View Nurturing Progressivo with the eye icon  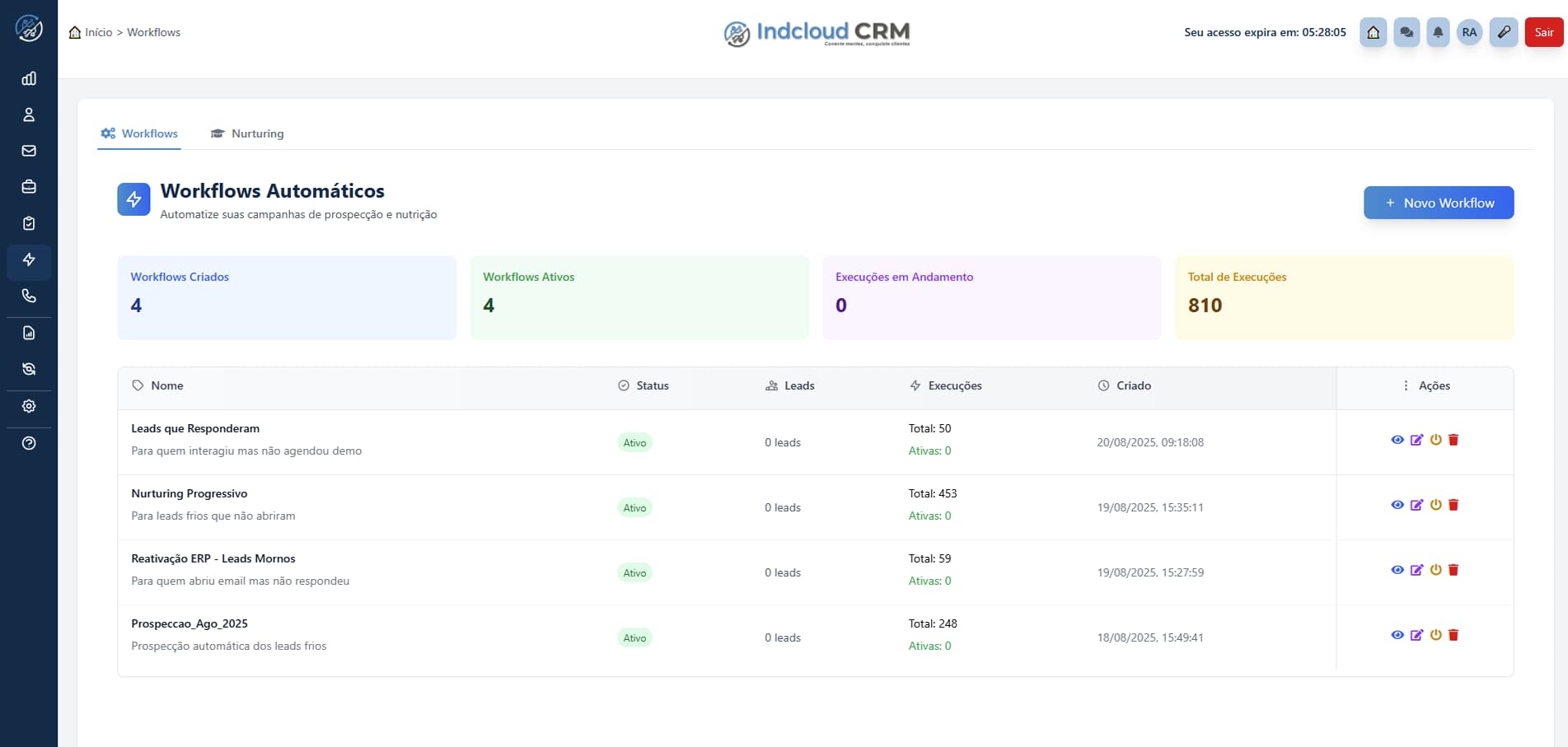click(1397, 505)
